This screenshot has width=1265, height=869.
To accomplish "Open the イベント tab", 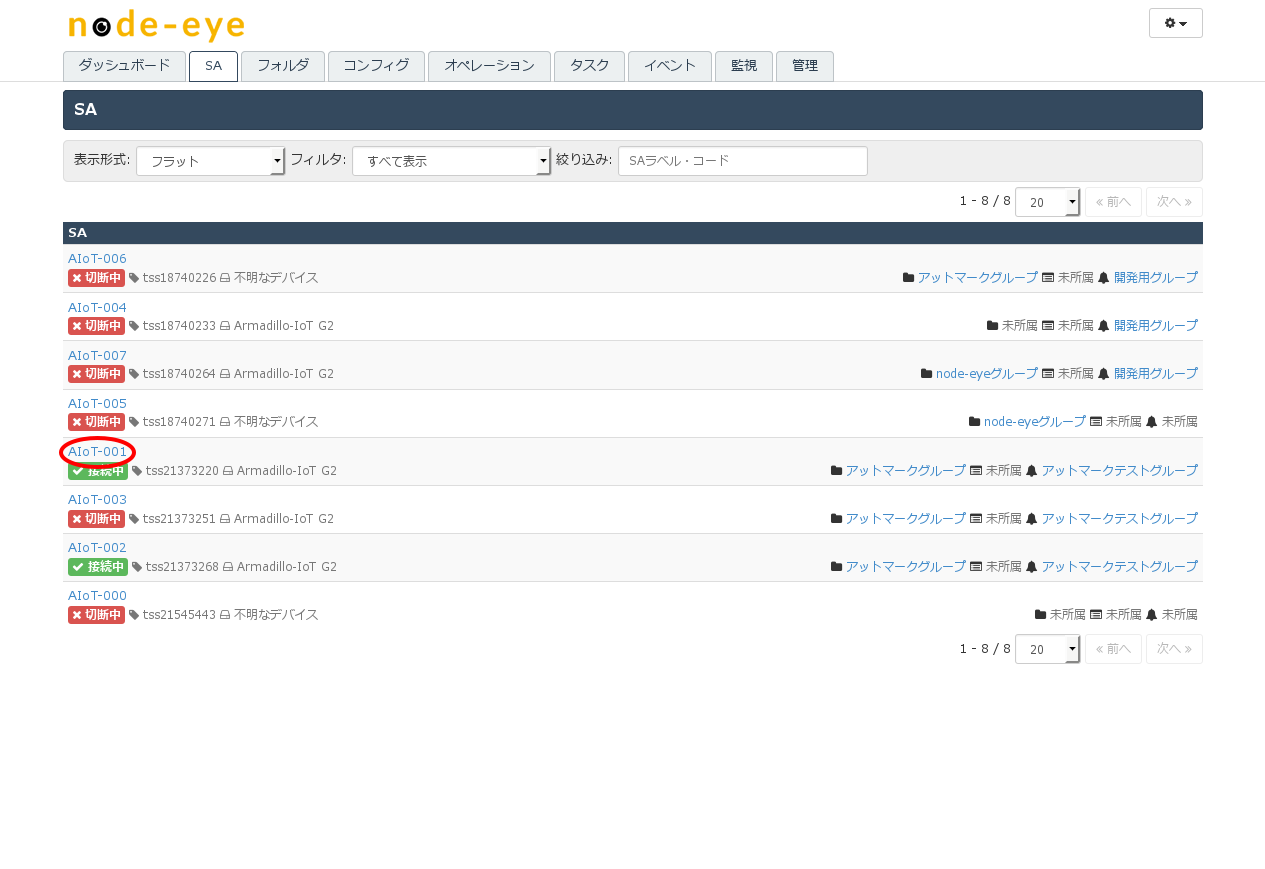I will point(670,66).
